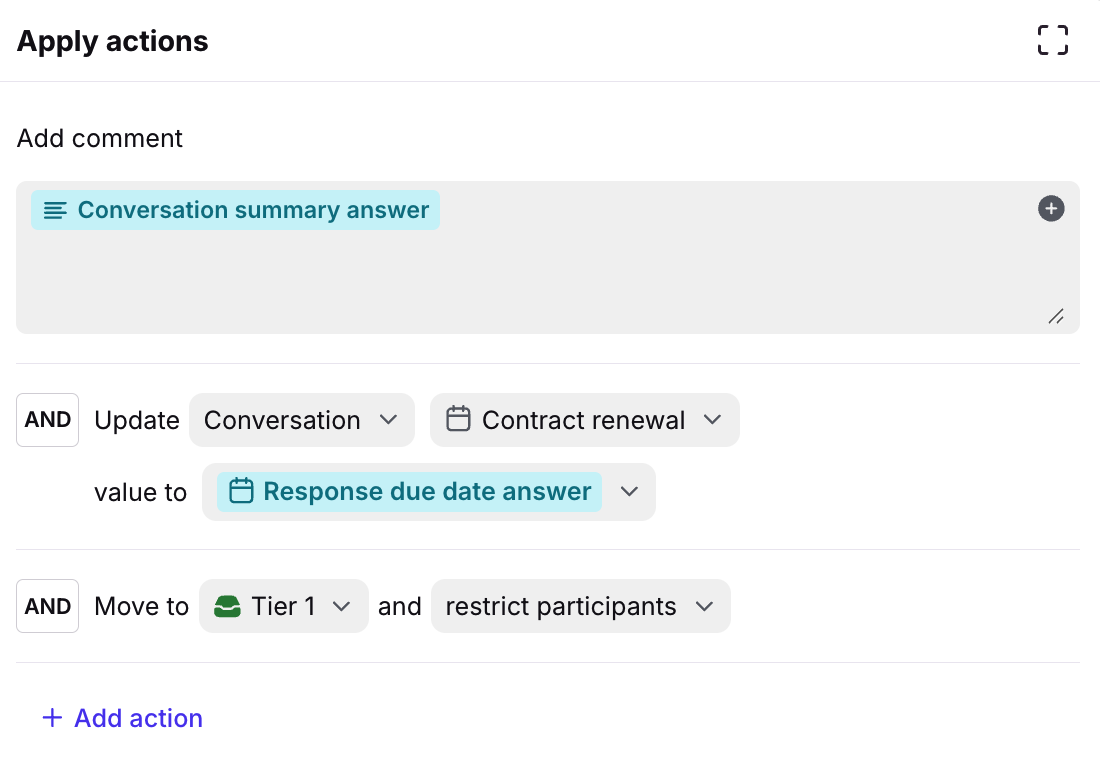Select the Conversation summary answer chip

click(252, 210)
